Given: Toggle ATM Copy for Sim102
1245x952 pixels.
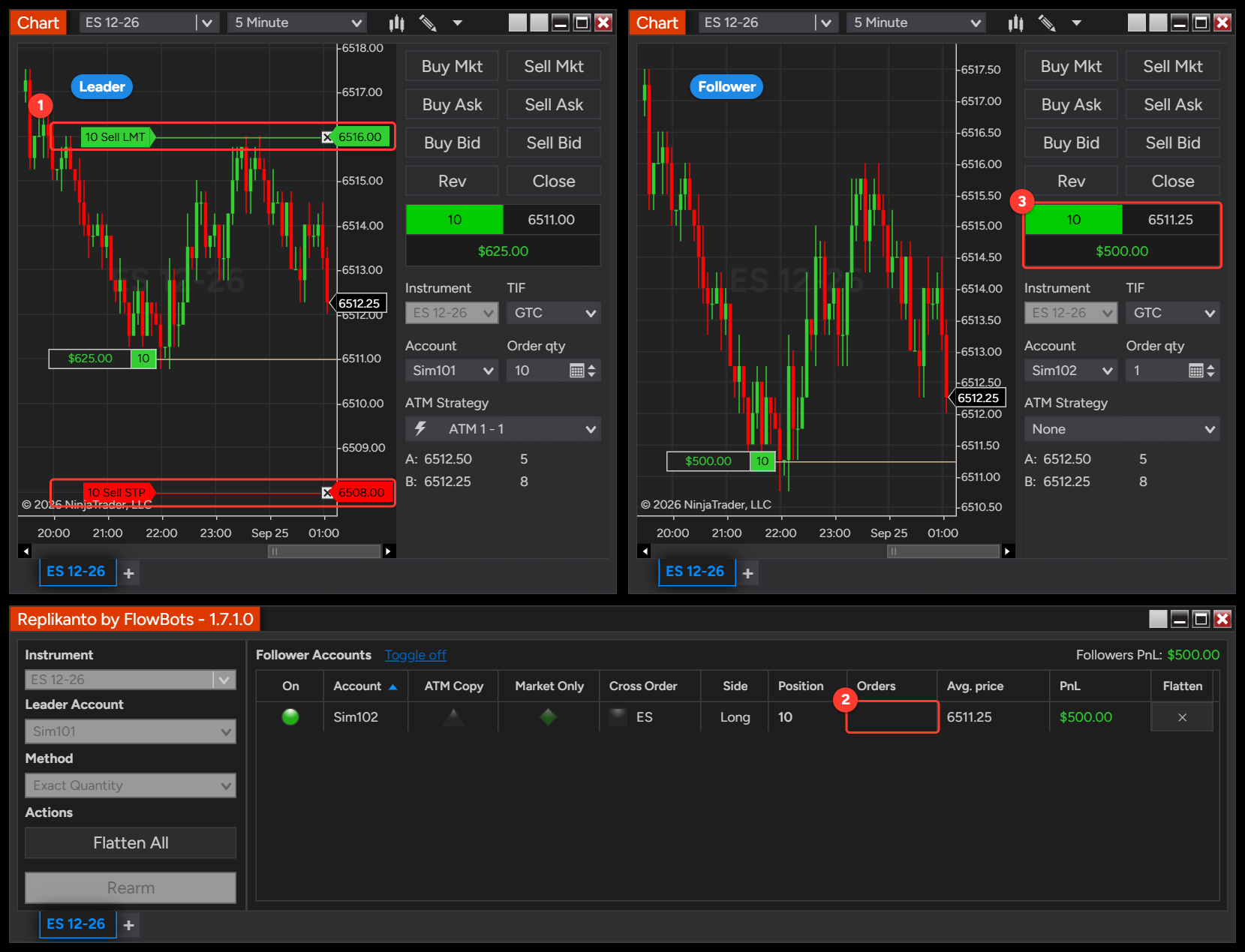Looking at the screenshot, I should click(x=453, y=717).
